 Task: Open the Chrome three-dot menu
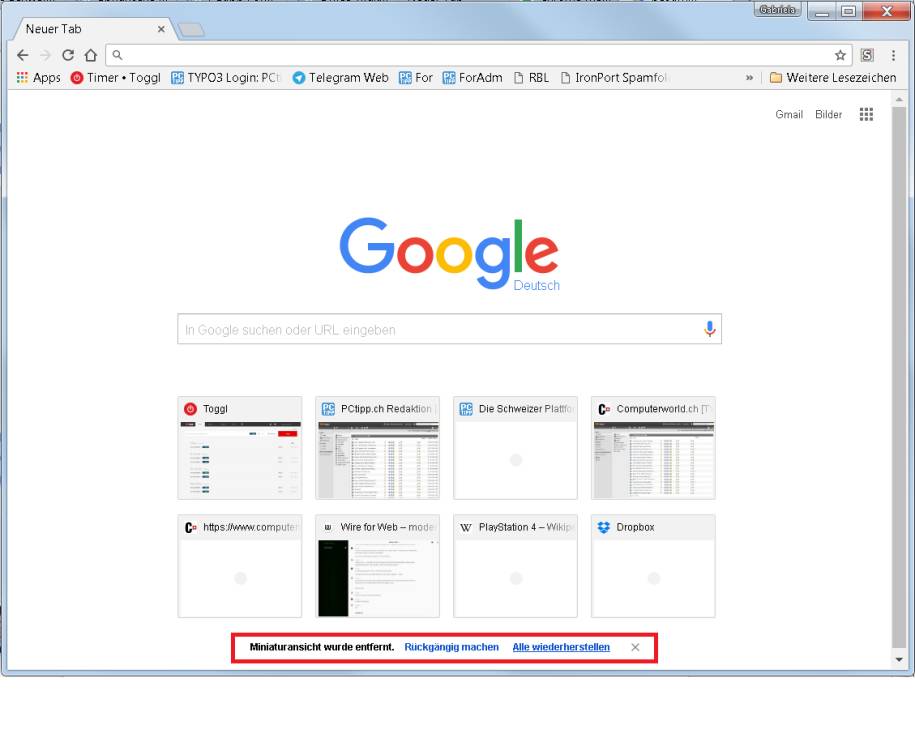(893, 55)
